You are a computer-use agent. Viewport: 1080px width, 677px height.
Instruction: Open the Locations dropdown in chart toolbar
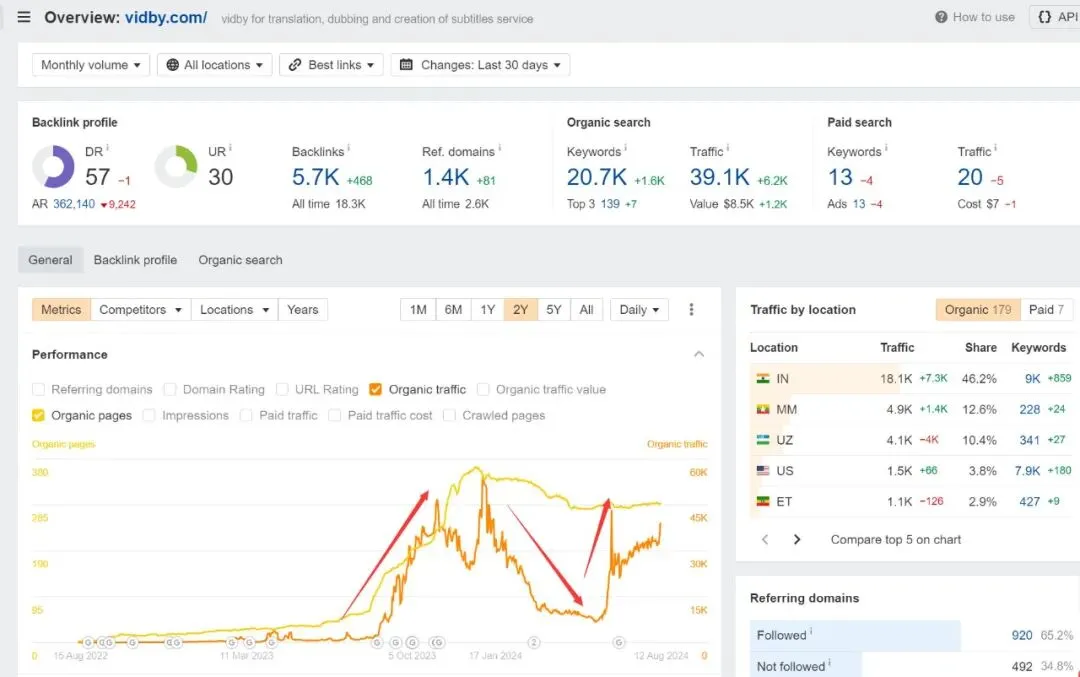pyautogui.click(x=234, y=310)
